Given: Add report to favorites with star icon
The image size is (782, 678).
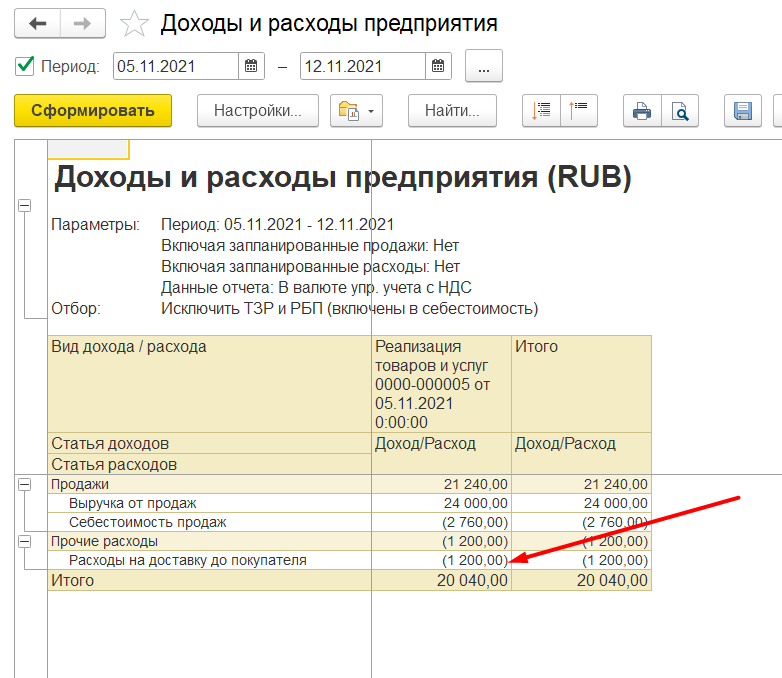Looking at the screenshot, I should [134, 24].
